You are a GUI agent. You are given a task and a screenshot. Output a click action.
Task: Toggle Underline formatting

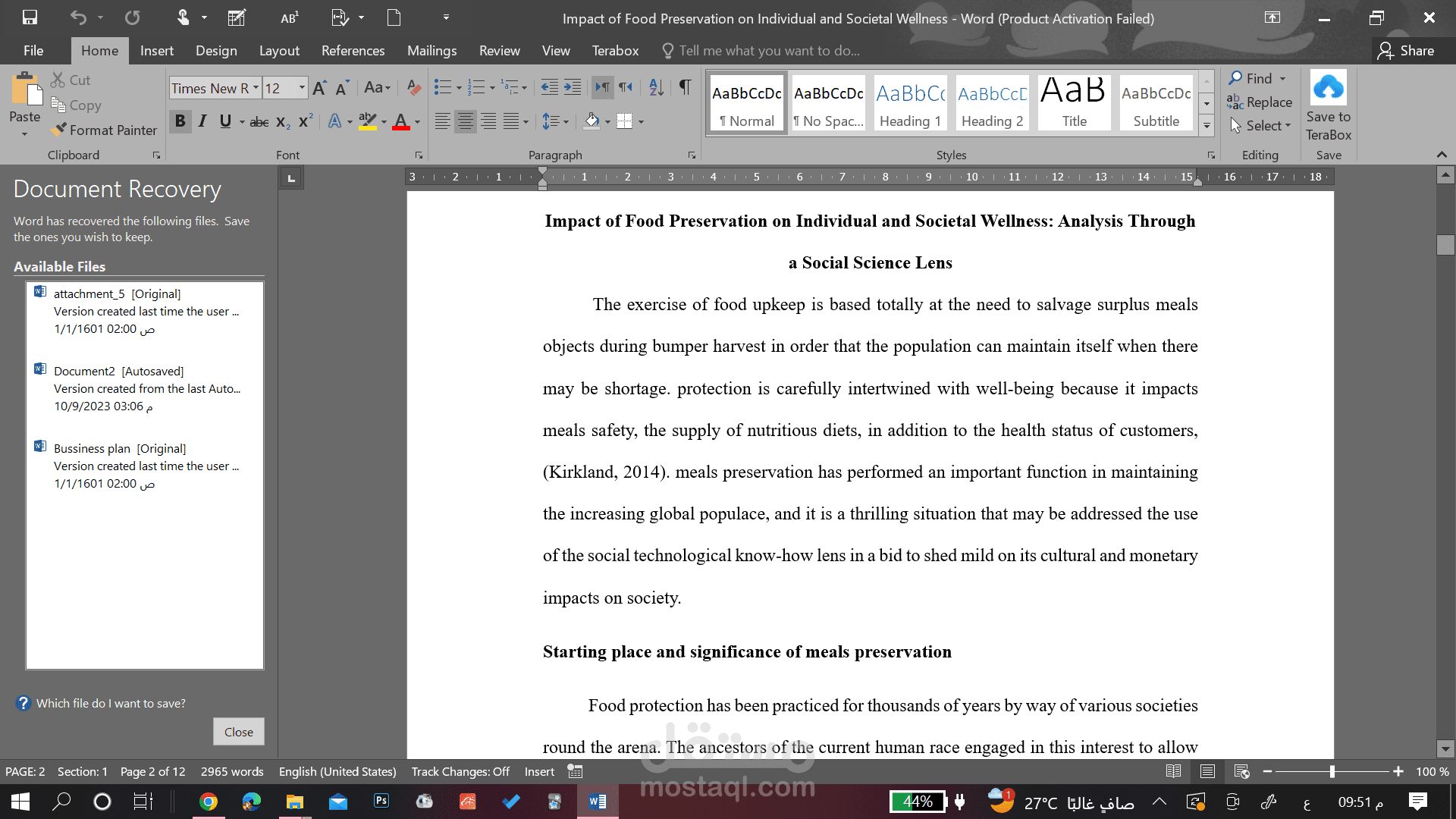point(225,121)
